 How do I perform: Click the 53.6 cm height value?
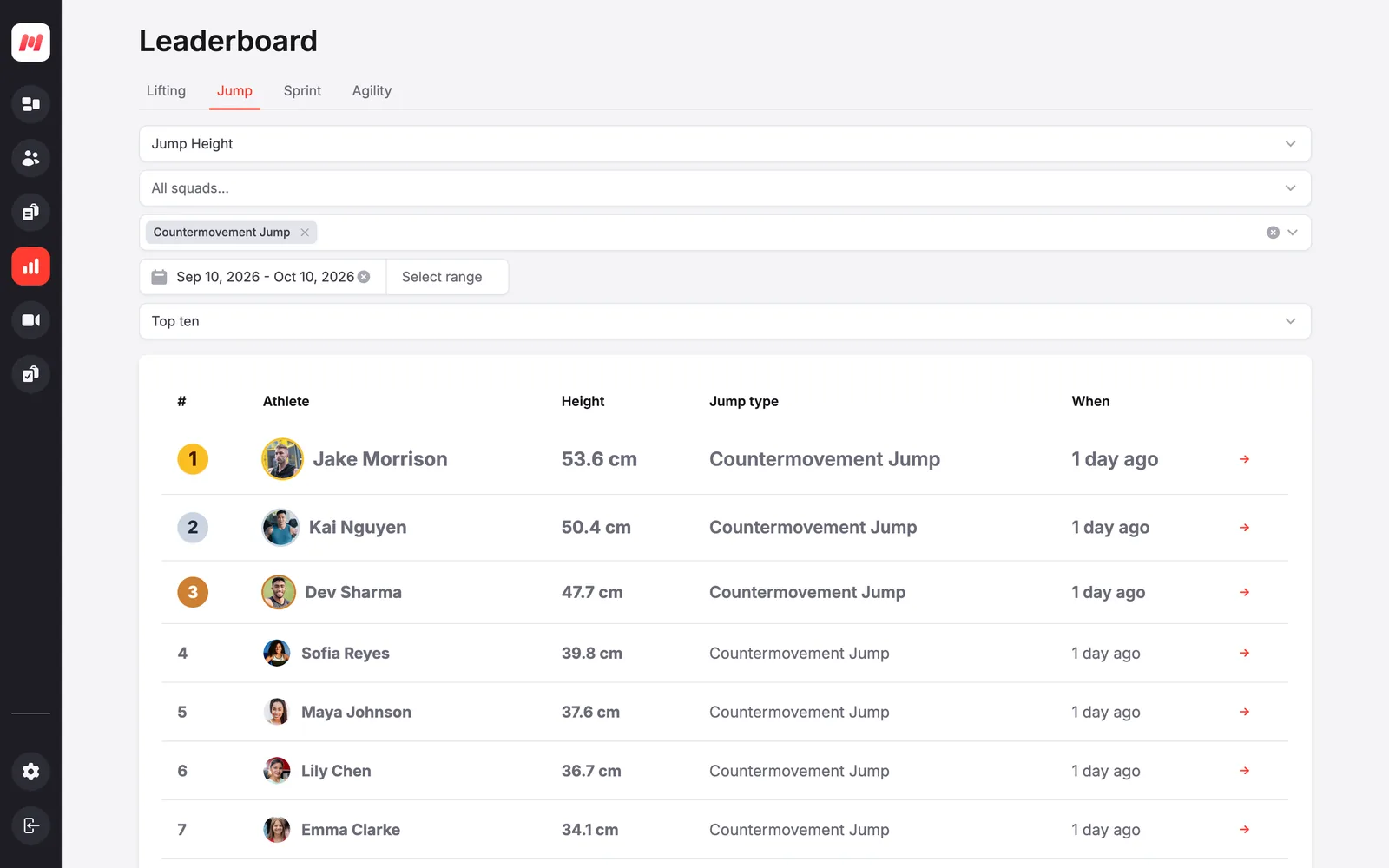[x=599, y=459]
